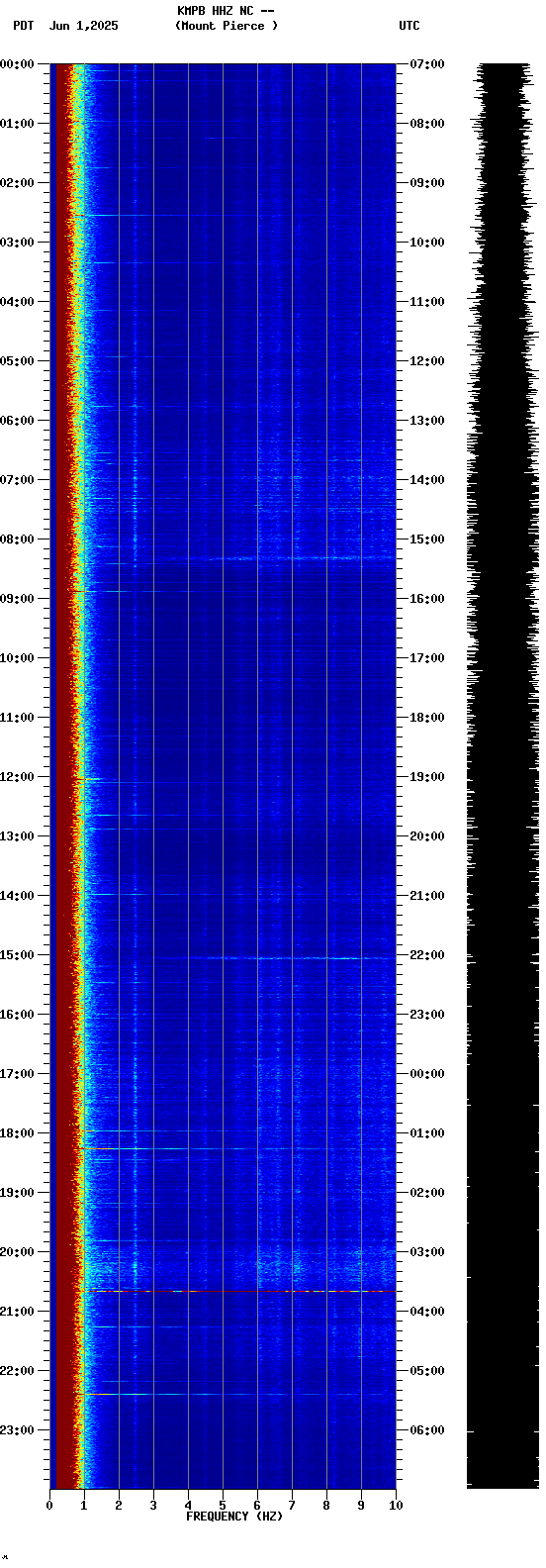Click the 02:00 label on the PDT axis
Image resolution: width=546 pixels, height=1568 pixels.
pos(17,183)
